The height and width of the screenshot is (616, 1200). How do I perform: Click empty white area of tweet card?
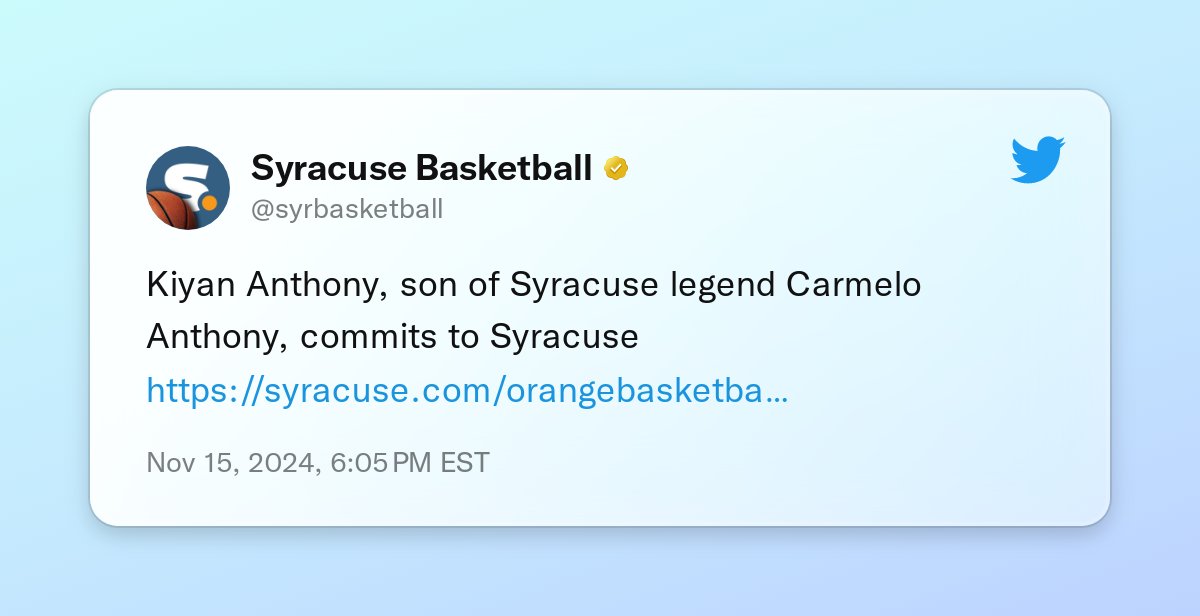[850, 460]
